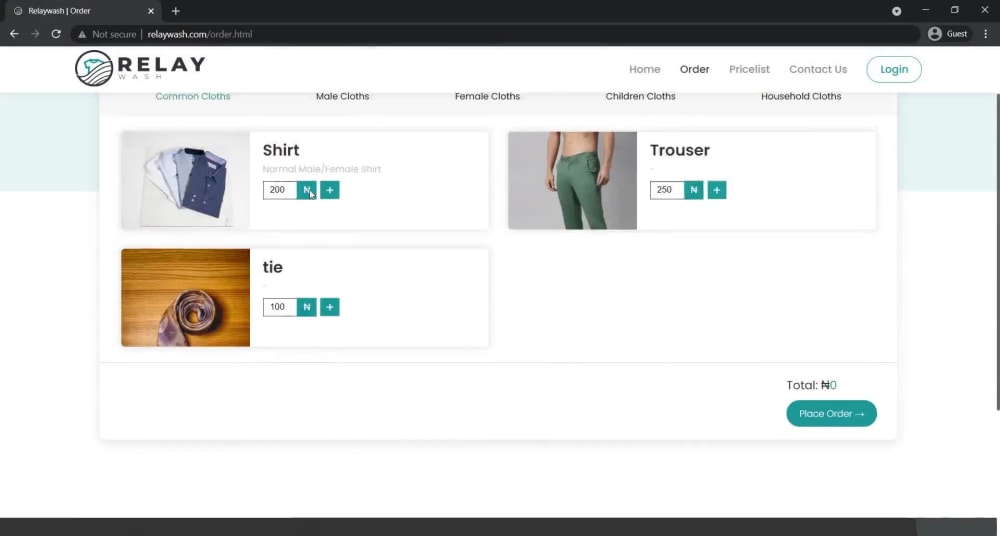This screenshot has width=1000, height=536.
Task: Click the Total ₦0 amount text
Action: [812, 385]
